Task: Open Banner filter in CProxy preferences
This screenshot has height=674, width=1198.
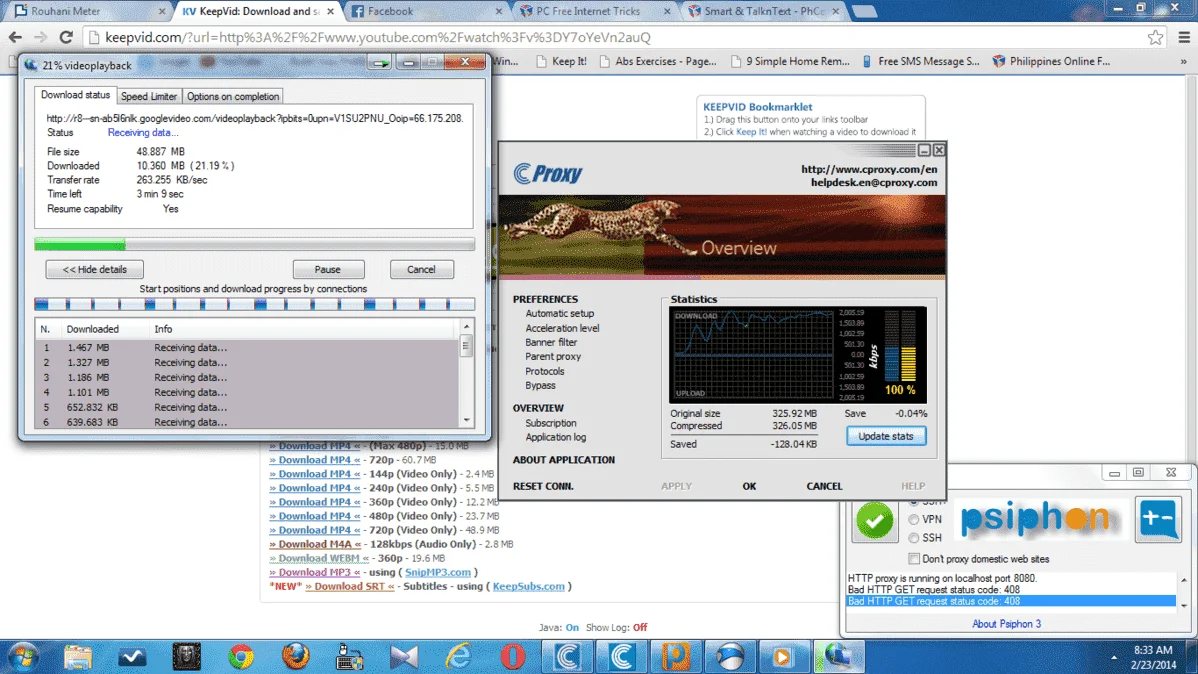Action: pos(551,342)
